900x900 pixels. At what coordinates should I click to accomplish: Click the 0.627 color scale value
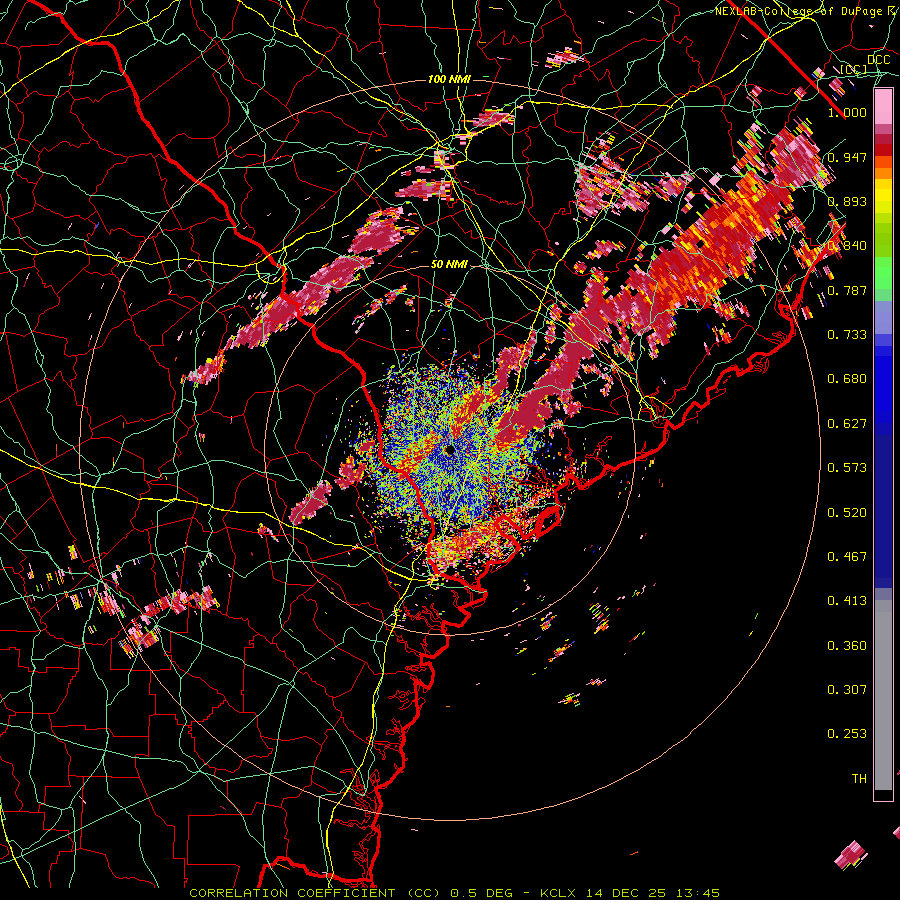847,424
